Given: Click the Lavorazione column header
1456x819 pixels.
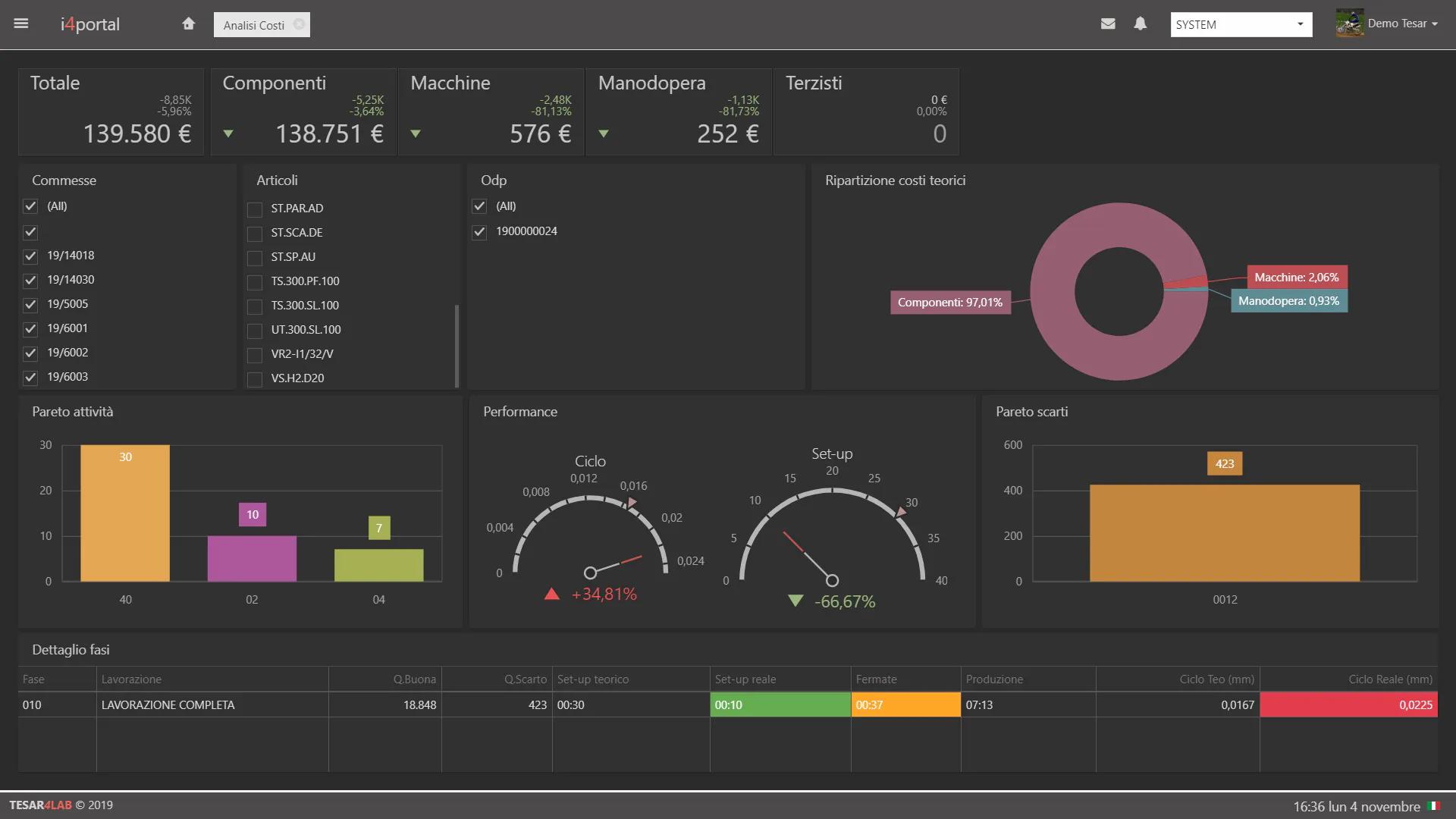Looking at the screenshot, I should point(131,679).
